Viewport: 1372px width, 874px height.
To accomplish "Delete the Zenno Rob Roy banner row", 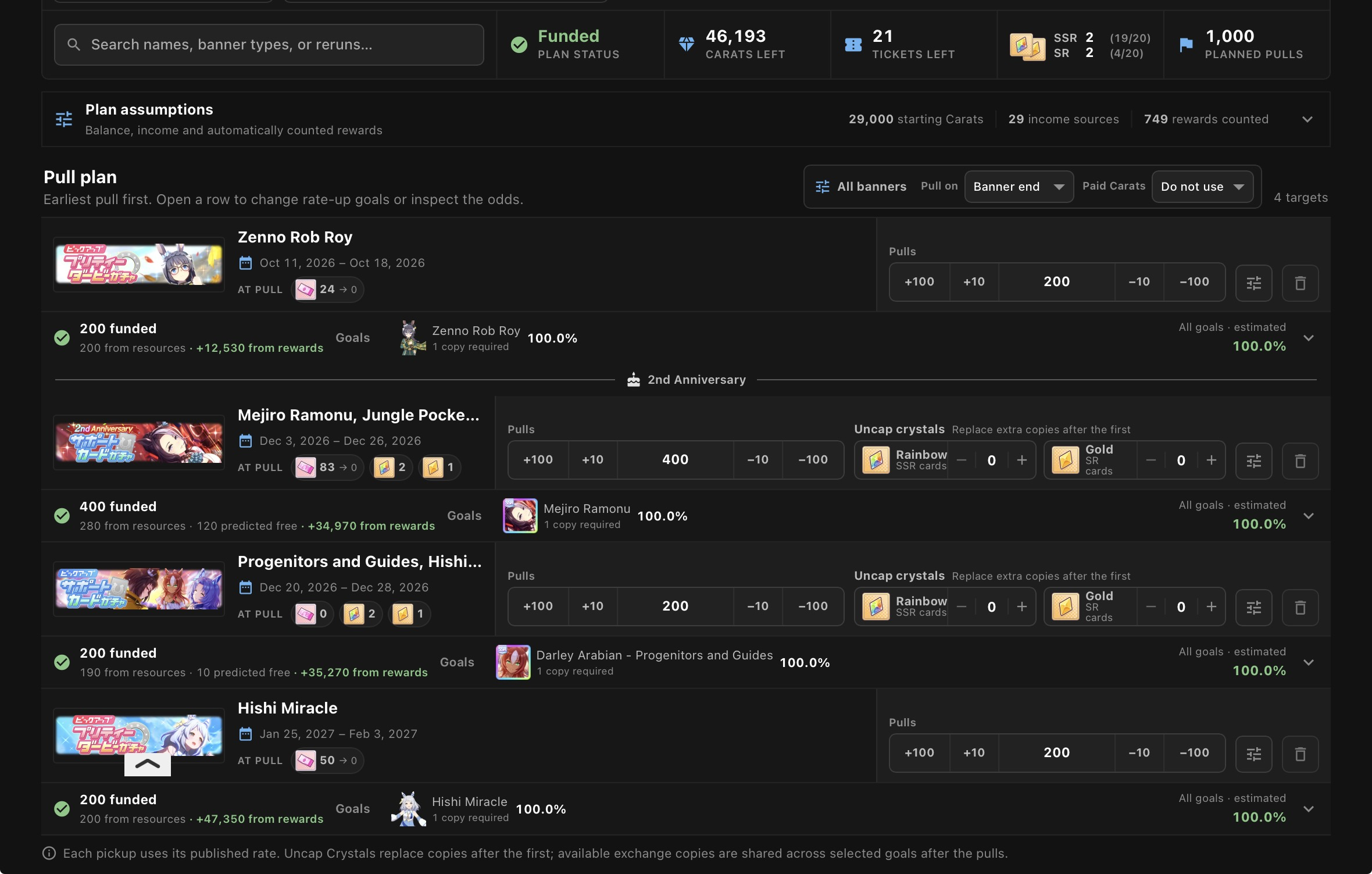I will pos(1300,283).
